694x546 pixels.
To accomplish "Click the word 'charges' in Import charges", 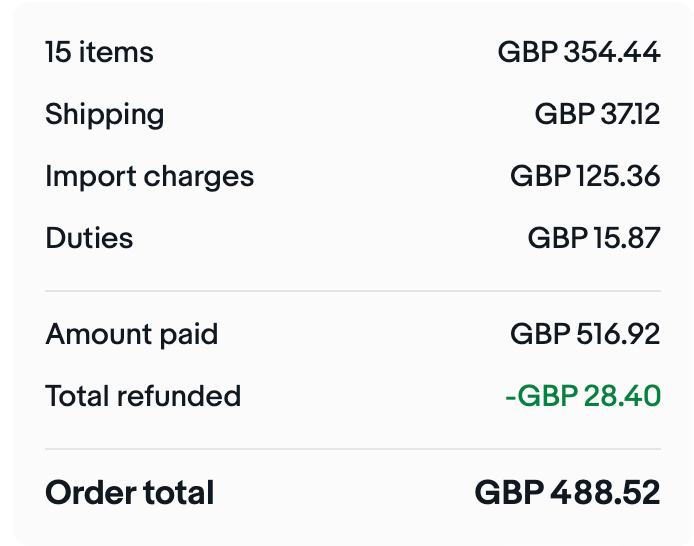I will 199,177.
